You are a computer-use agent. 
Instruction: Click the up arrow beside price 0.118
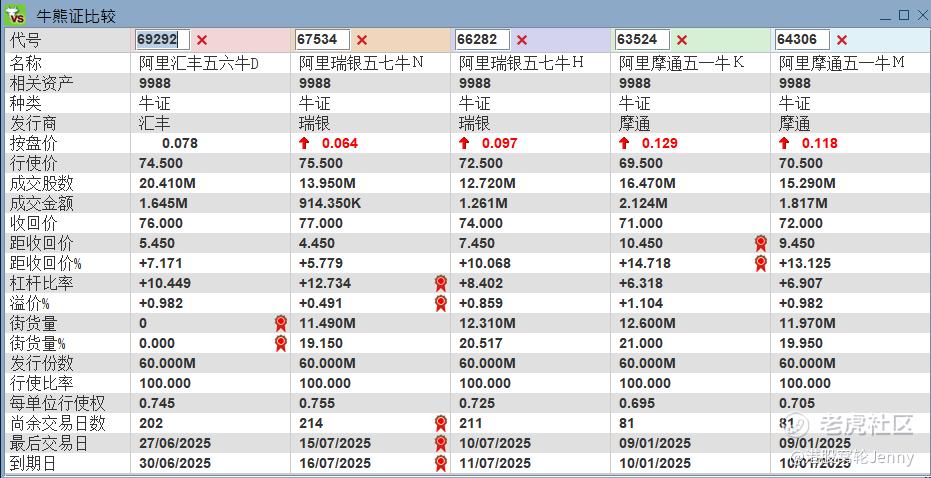tap(784, 143)
